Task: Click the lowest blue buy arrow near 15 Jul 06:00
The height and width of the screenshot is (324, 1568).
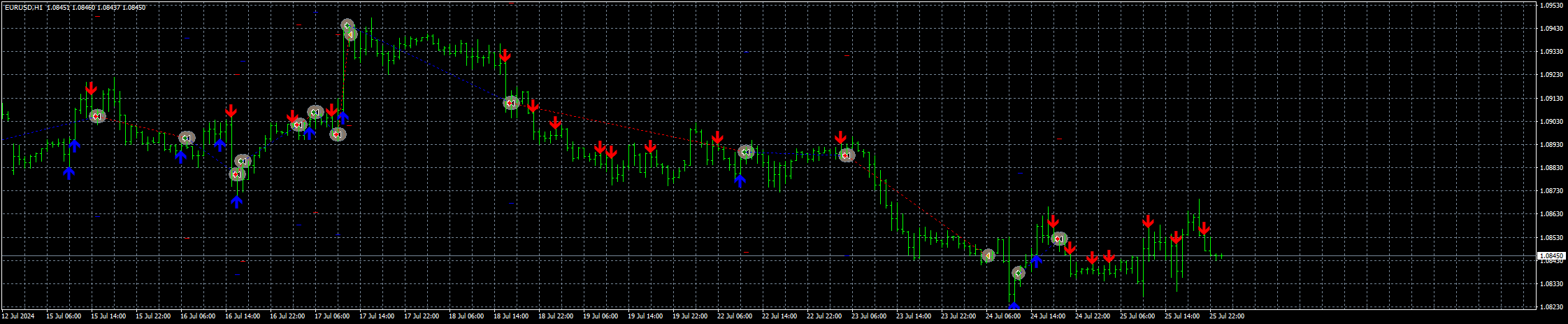Action: pyautogui.click(x=69, y=173)
